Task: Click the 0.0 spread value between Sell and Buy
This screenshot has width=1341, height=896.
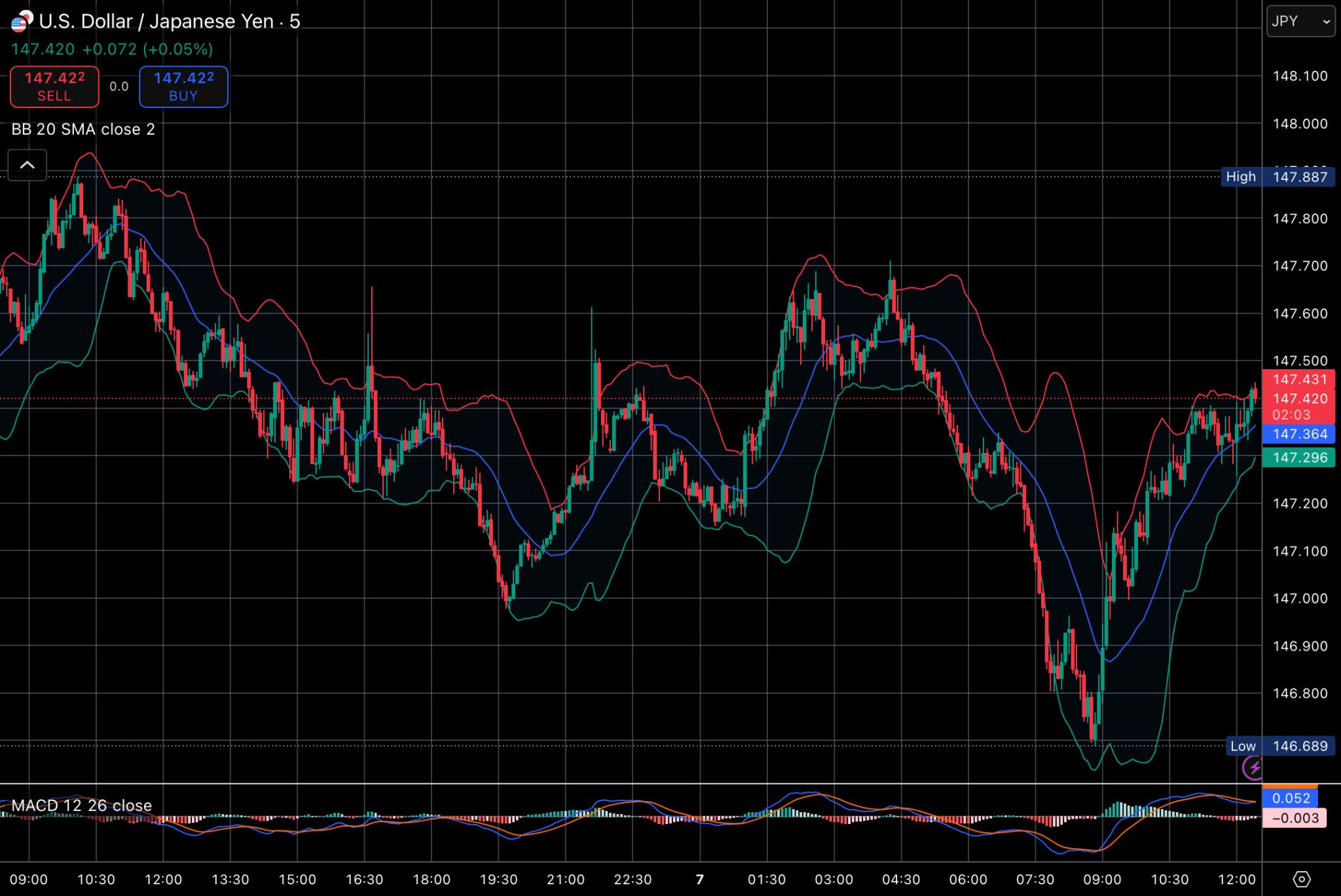Action: [119, 87]
